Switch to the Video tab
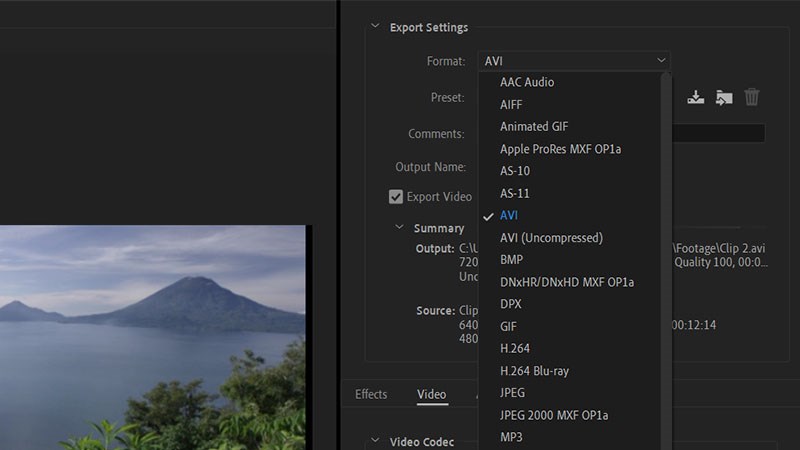Viewport: 800px width, 450px height. (x=431, y=394)
